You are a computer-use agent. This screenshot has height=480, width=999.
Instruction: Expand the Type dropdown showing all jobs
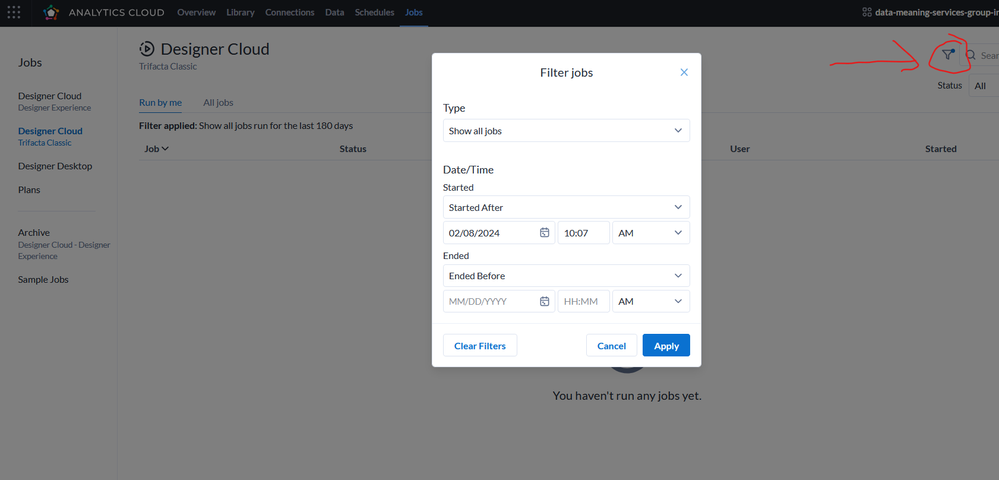coord(566,131)
